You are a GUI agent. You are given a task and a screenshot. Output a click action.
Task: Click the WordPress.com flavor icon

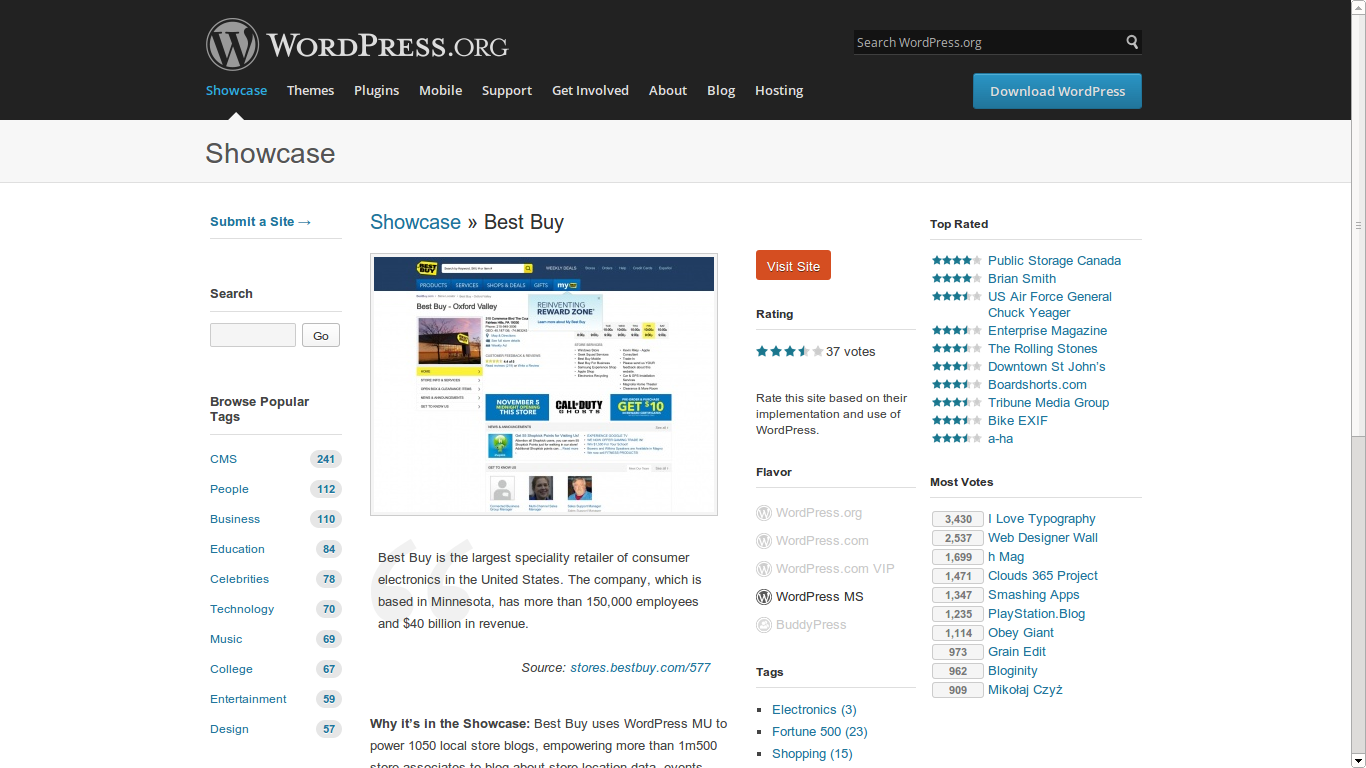coord(764,541)
